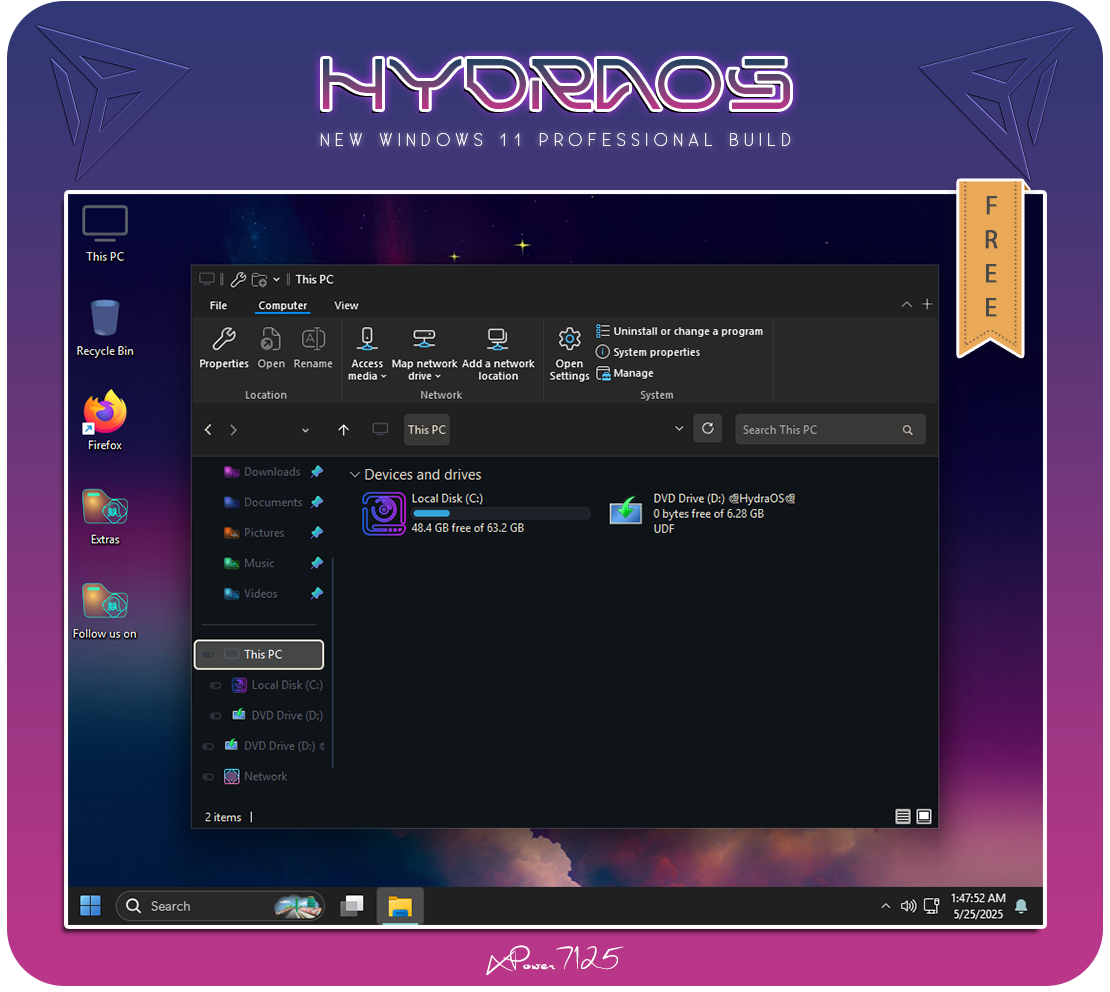Click the '2 items' status bar text

tap(223, 817)
